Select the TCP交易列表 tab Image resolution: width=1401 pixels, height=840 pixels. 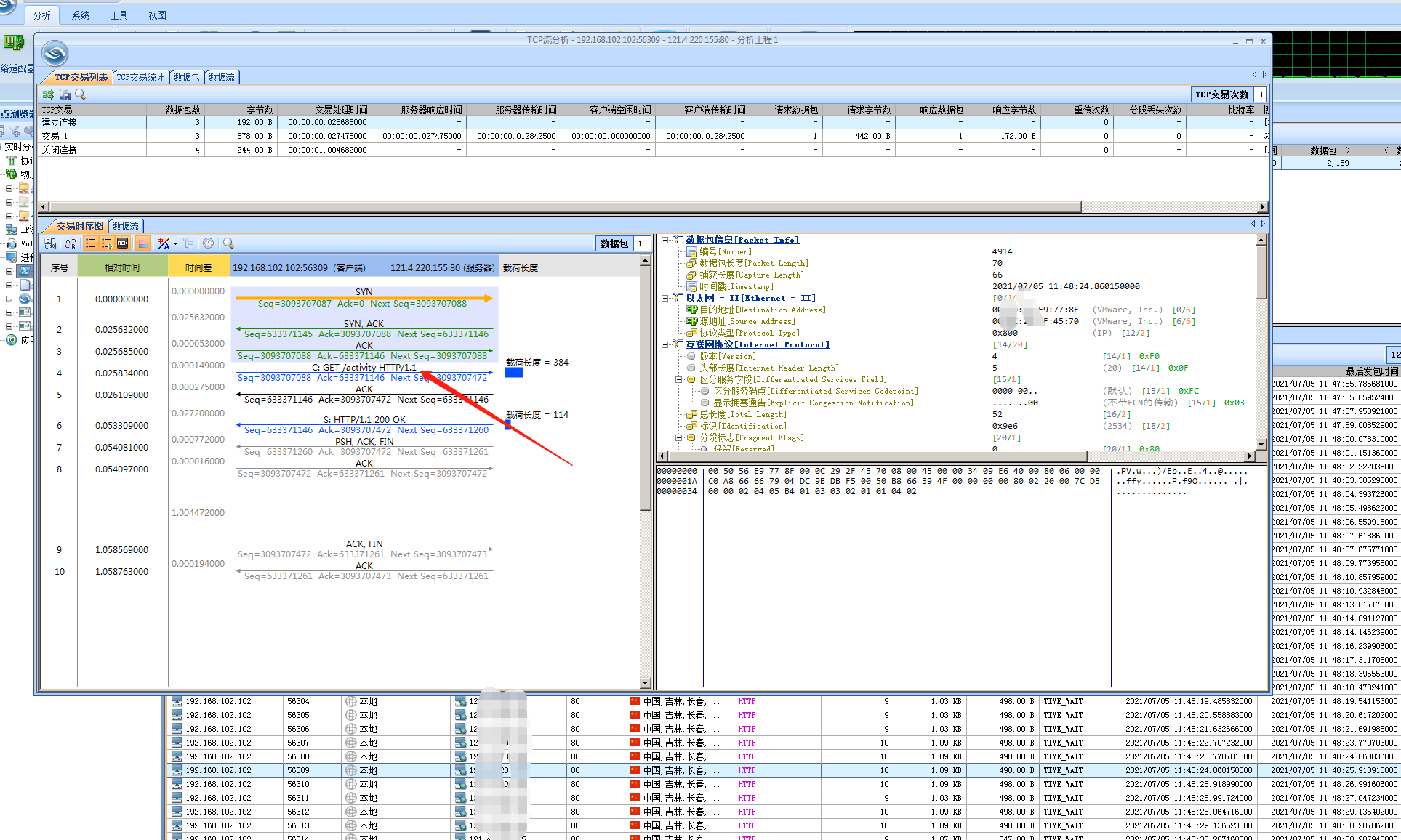point(81,77)
